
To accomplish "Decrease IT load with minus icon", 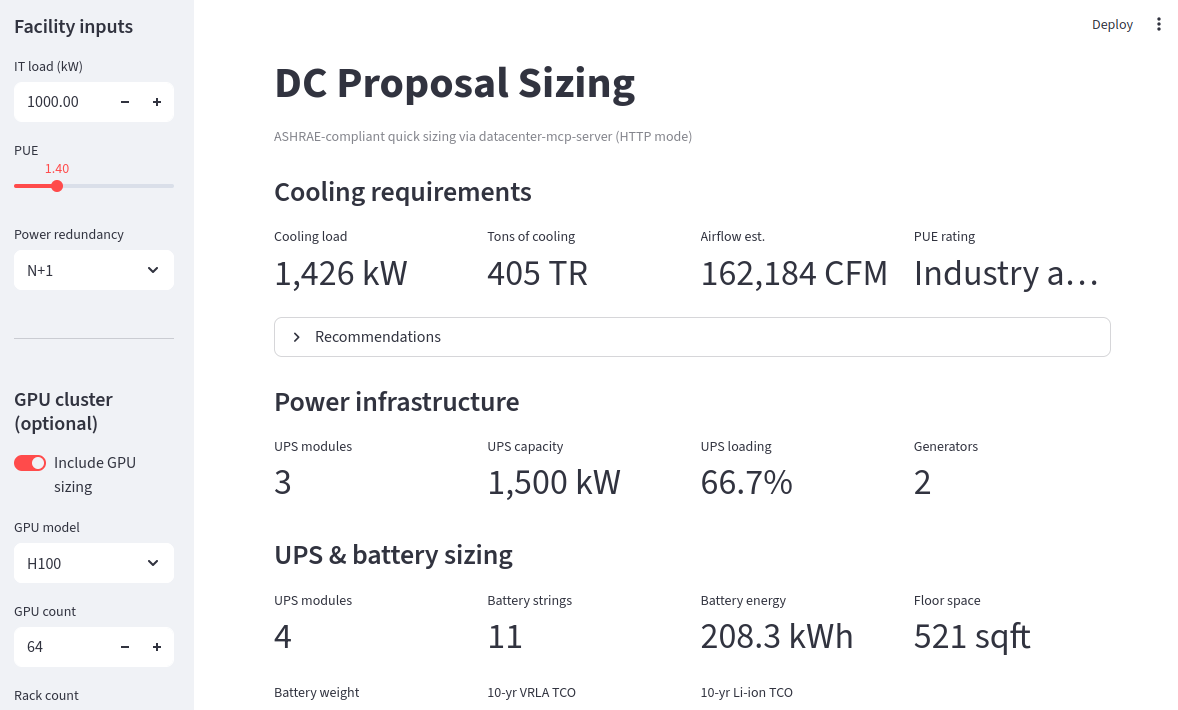I will pos(125,102).
